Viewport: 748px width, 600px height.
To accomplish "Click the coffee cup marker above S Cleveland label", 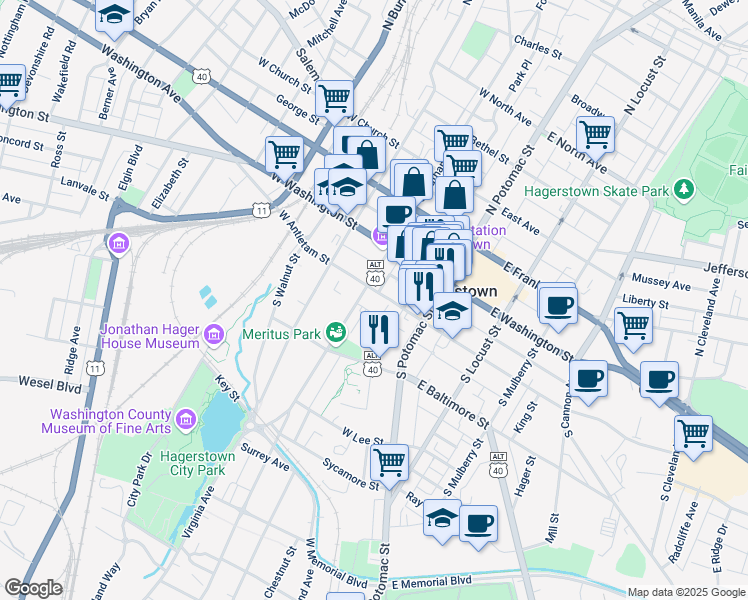I will click(x=659, y=381).
